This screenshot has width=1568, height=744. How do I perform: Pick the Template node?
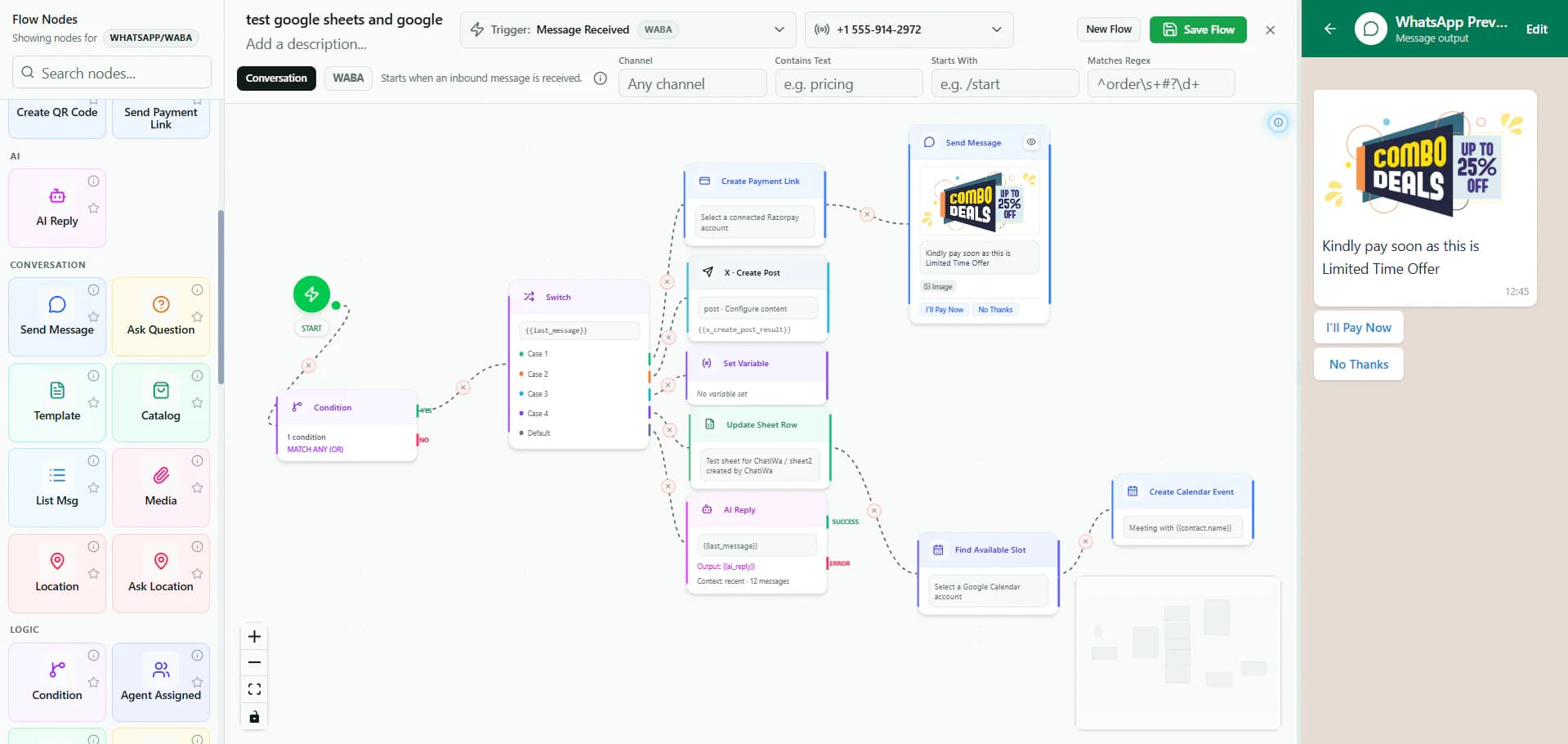point(57,402)
